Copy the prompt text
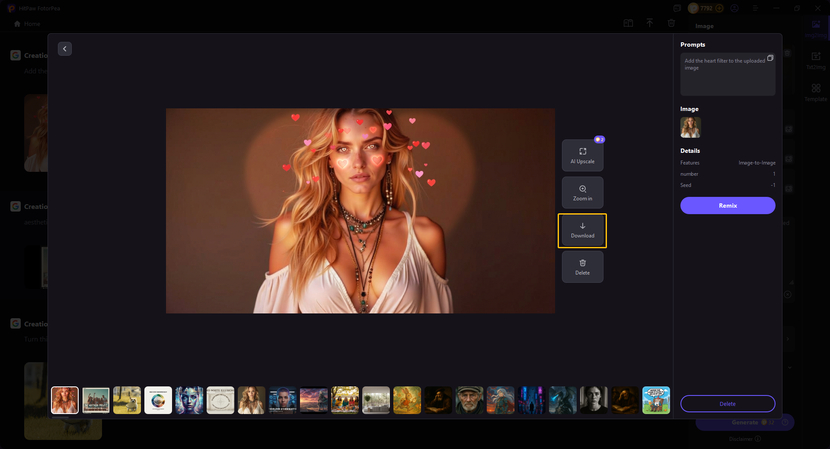Image resolution: width=830 pixels, height=449 pixels. [770, 59]
